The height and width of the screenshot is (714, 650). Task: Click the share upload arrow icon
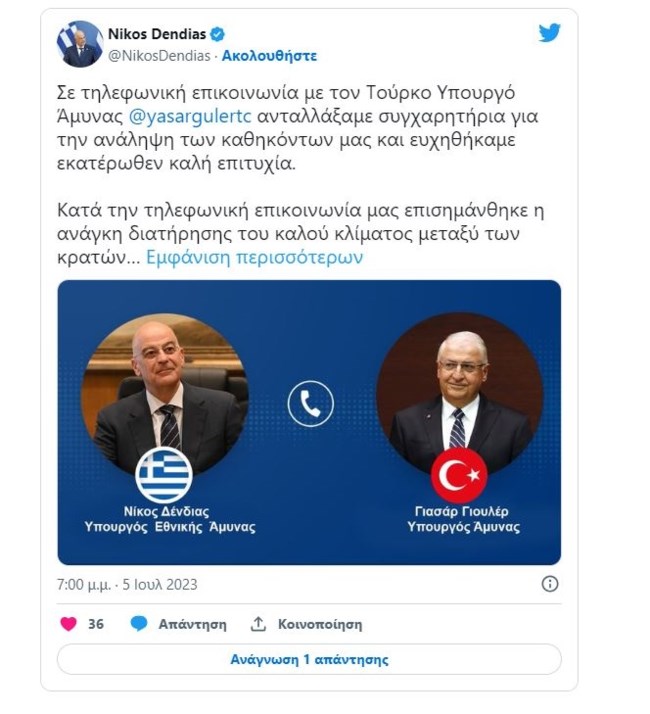[258, 623]
